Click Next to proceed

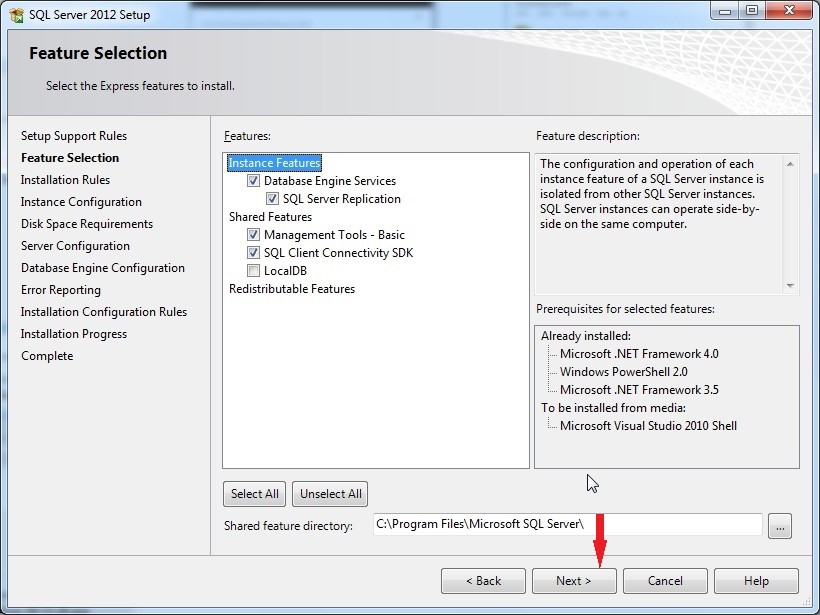[x=574, y=580]
